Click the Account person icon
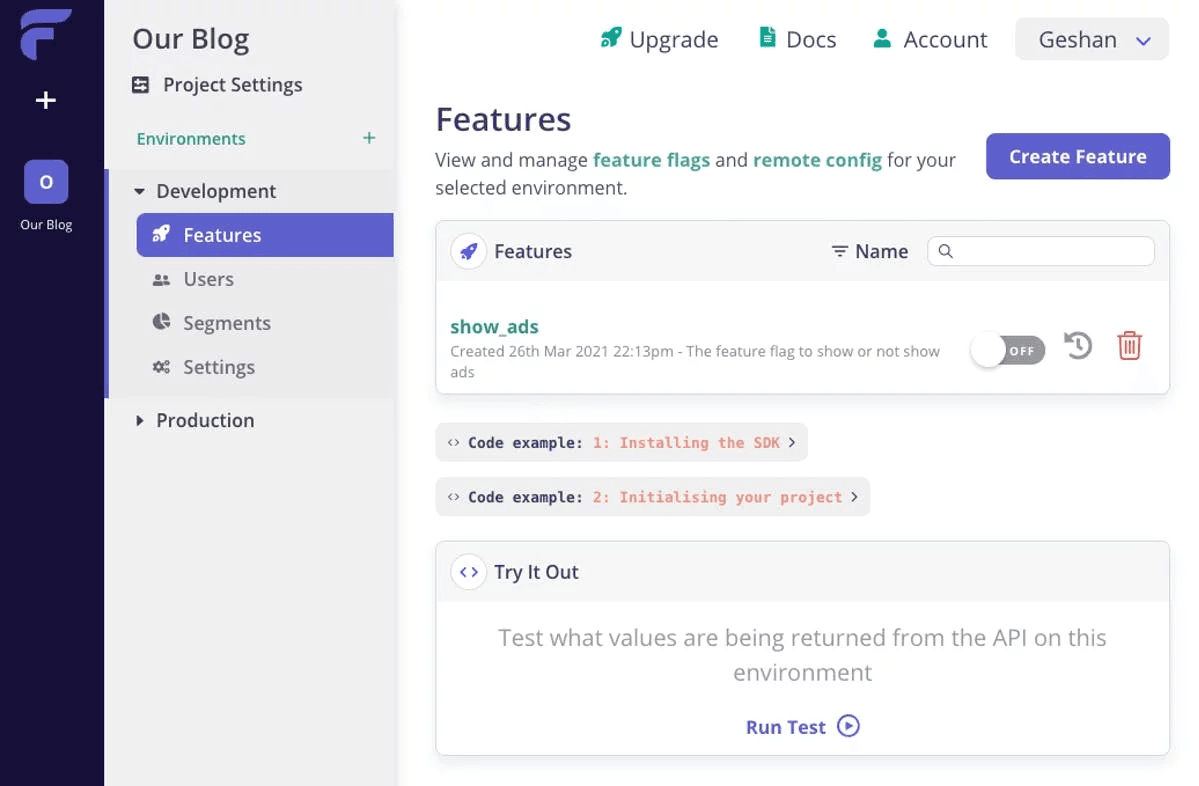This screenshot has width=1199, height=786. 882,38
